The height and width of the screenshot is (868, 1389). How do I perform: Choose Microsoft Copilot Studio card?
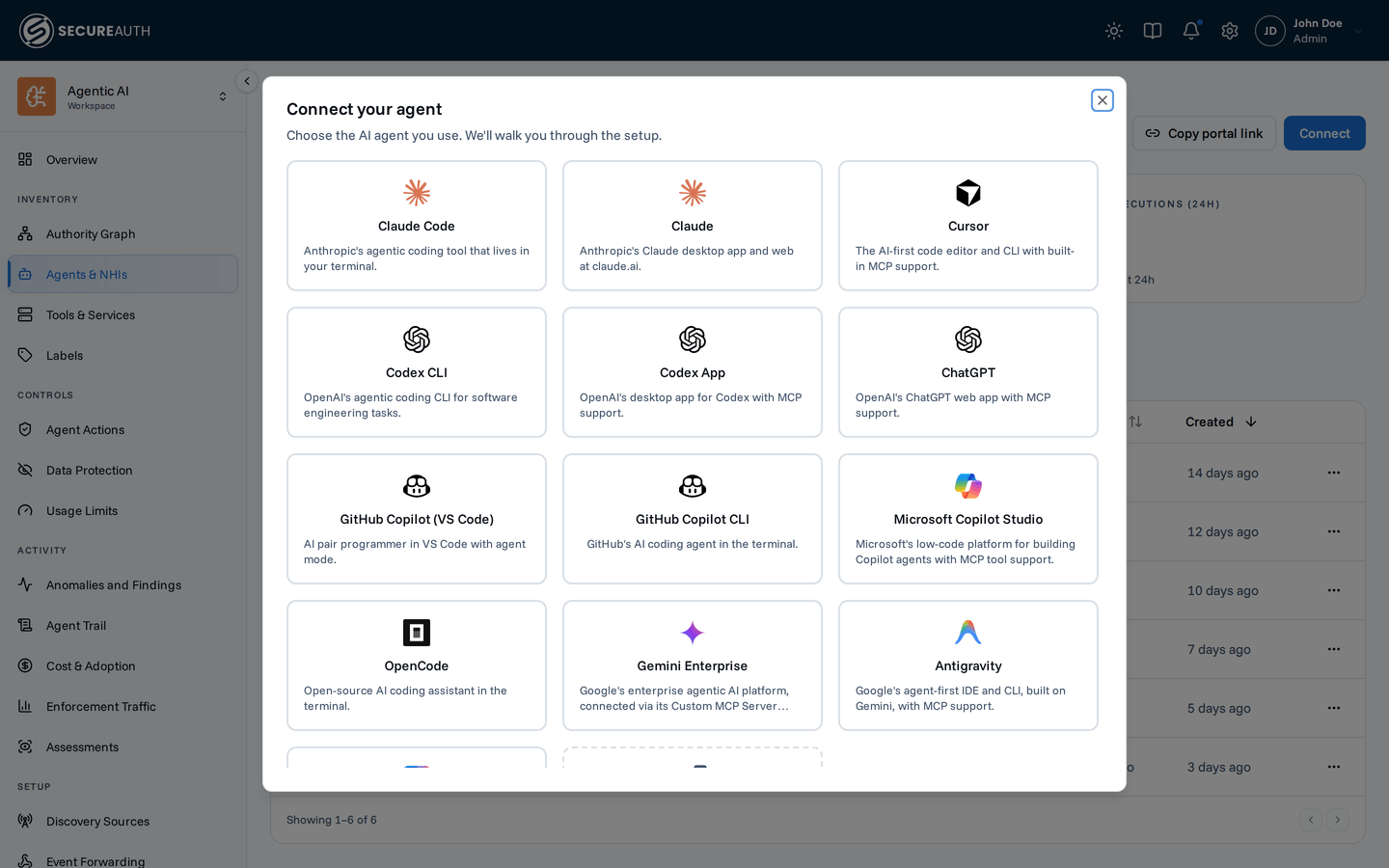(968, 519)
